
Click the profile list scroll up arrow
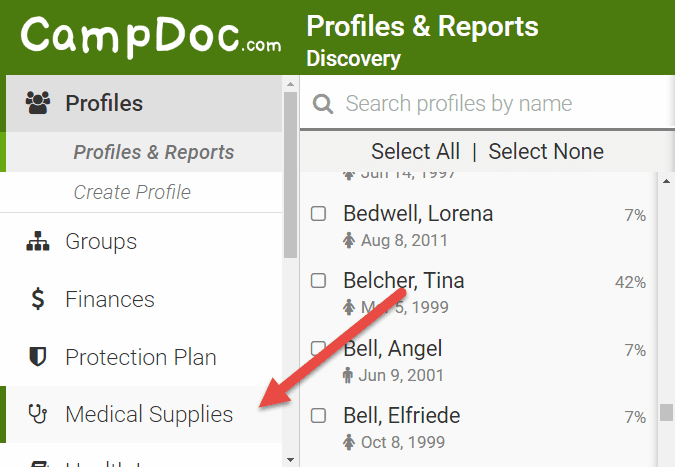pyautogui.click(x=666, y=181)
